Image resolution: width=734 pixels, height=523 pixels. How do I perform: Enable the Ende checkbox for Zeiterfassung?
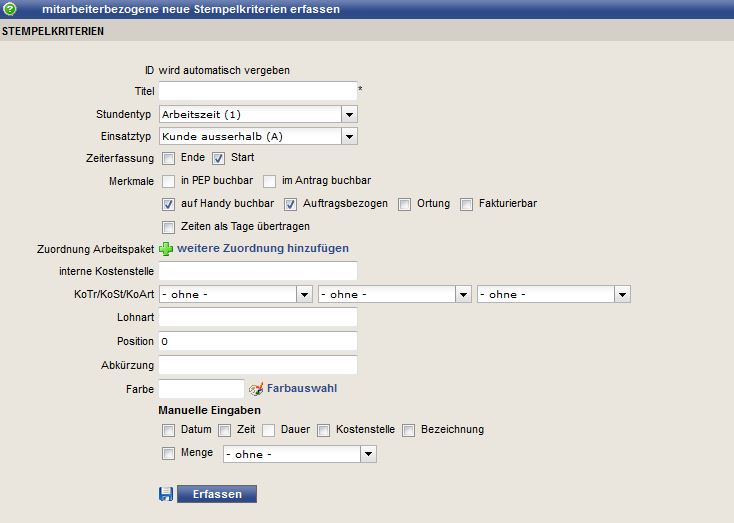(x=169, y=158)
